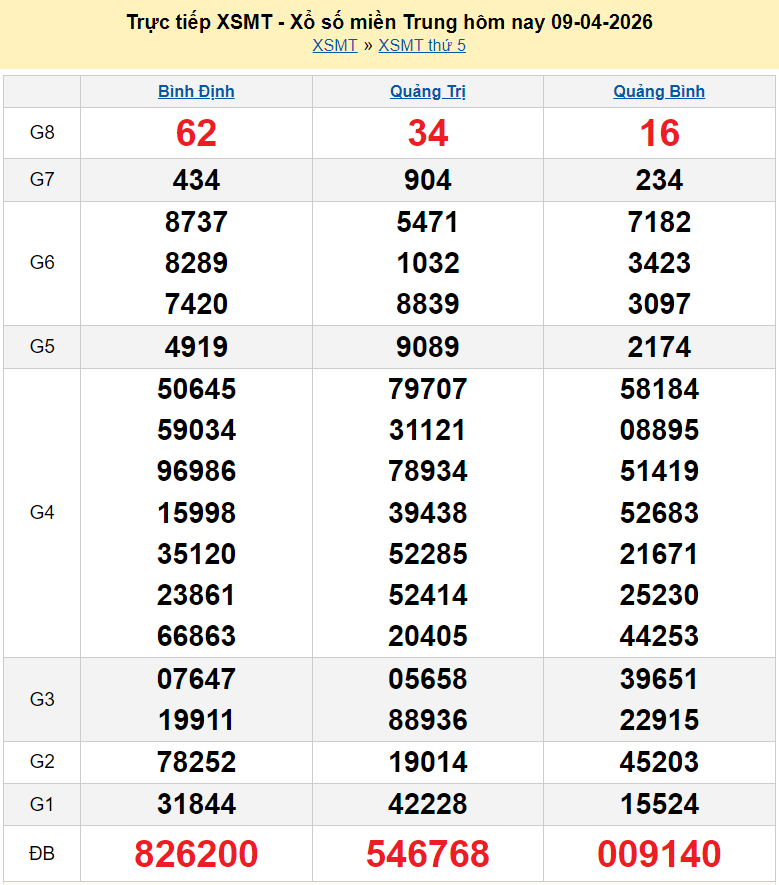This screenshot has width=779, height=885.
Task: Click the G3 number 88936
Action: point(428,720)
